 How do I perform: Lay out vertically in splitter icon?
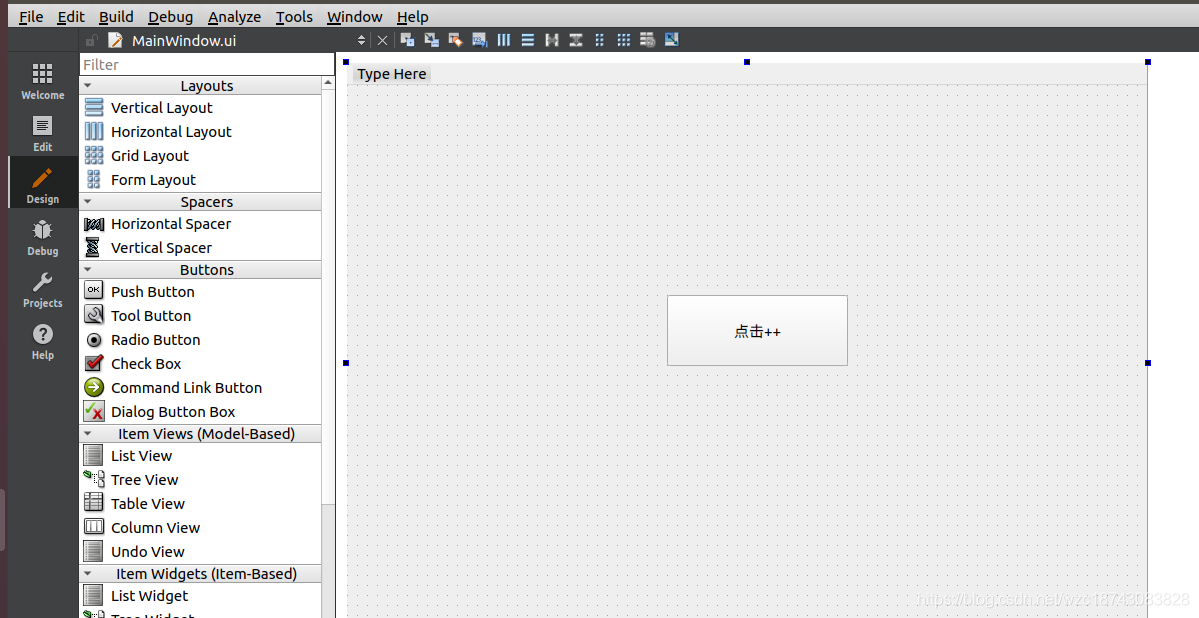click(x=576, y=40)
